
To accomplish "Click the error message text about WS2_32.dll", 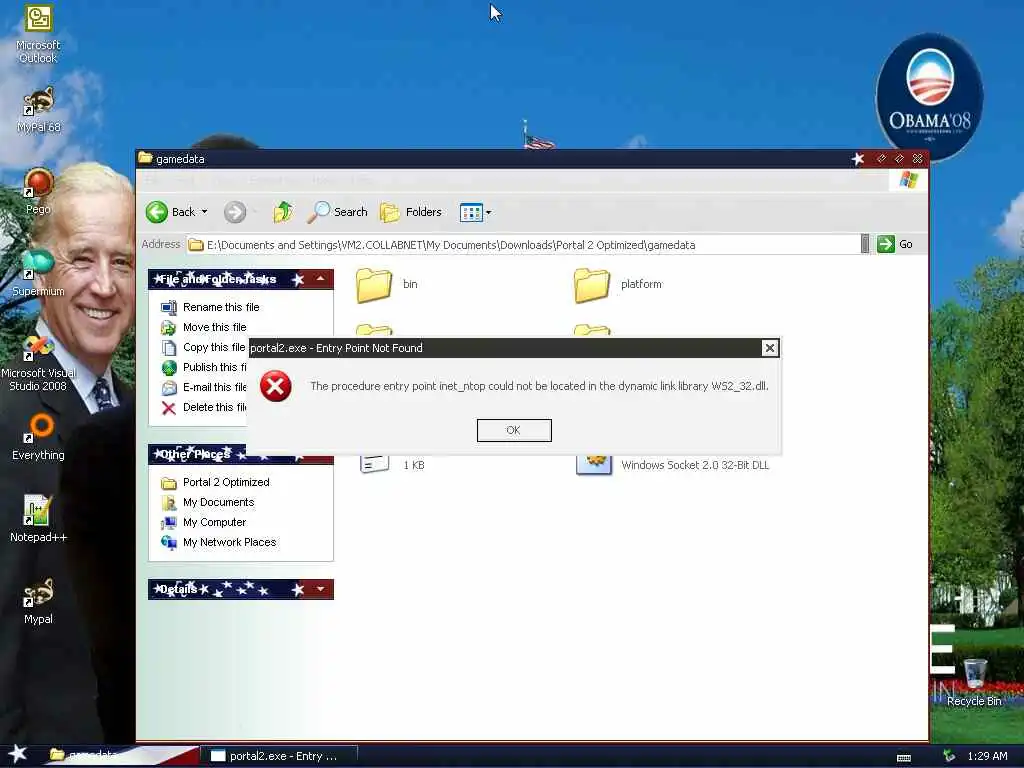I will click(x=539, y=386).
